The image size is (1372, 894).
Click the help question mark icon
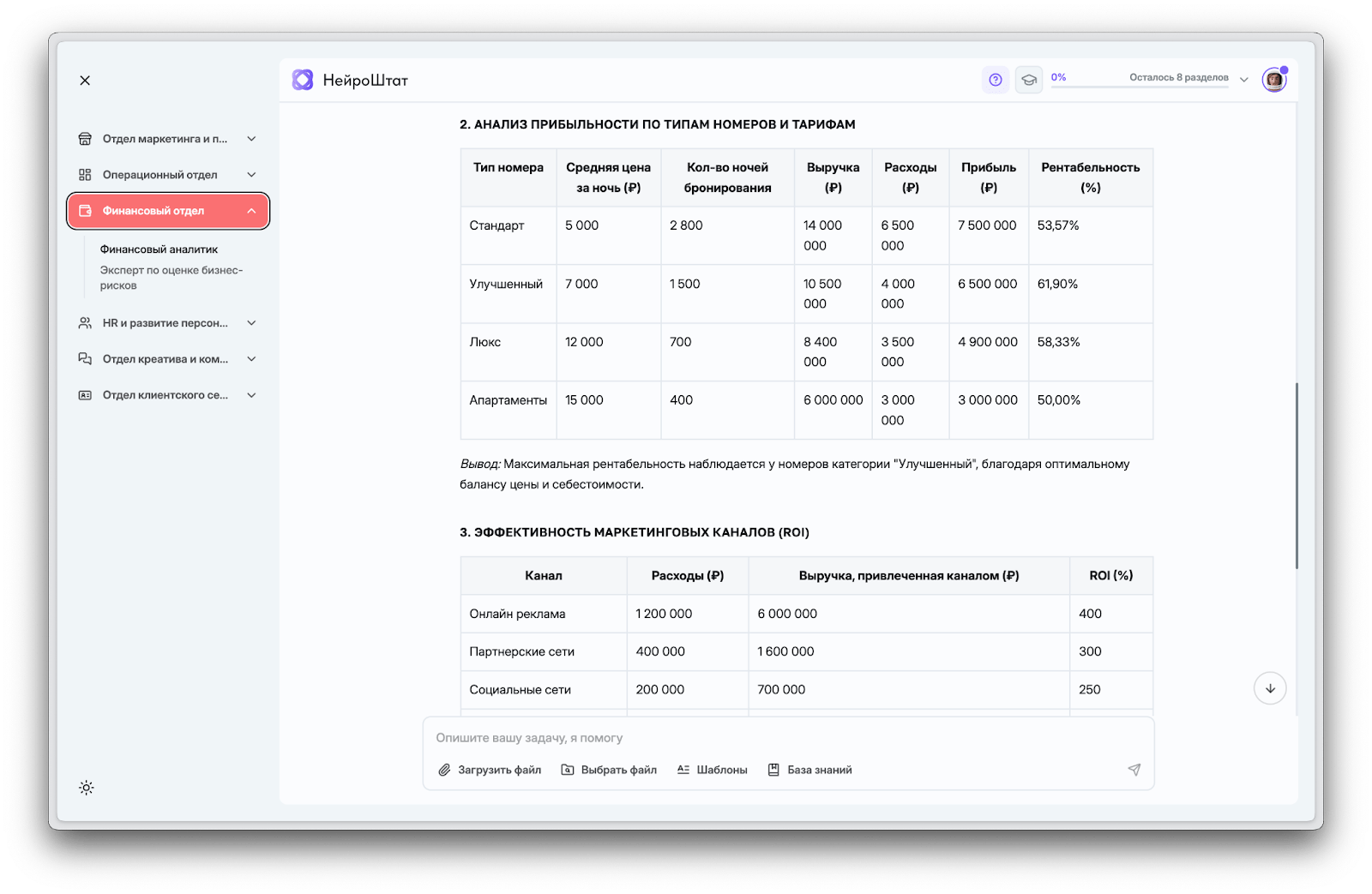pos(995,80)
